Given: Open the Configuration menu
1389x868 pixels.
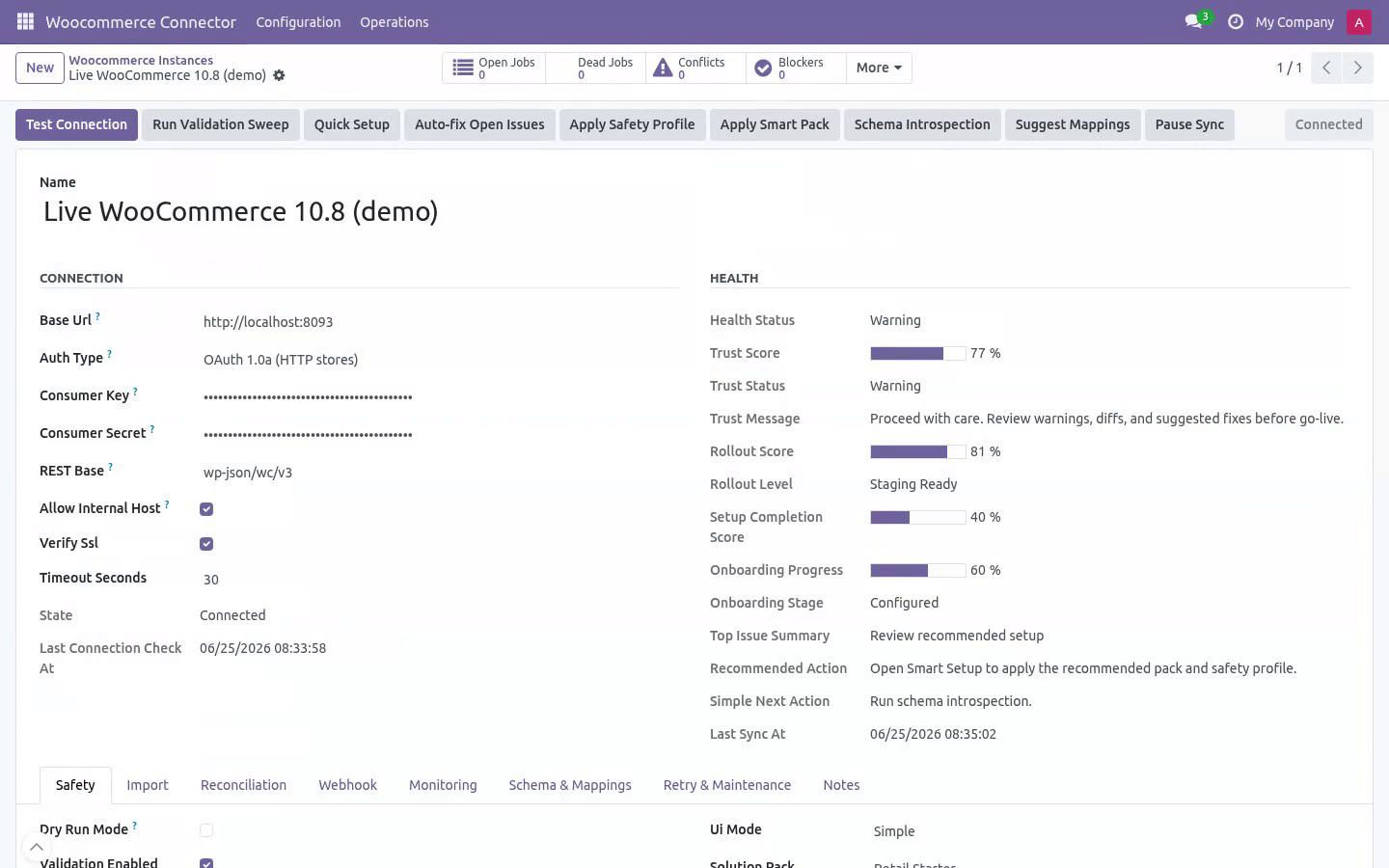Looking at the screenshot, I should click(298, 22).
